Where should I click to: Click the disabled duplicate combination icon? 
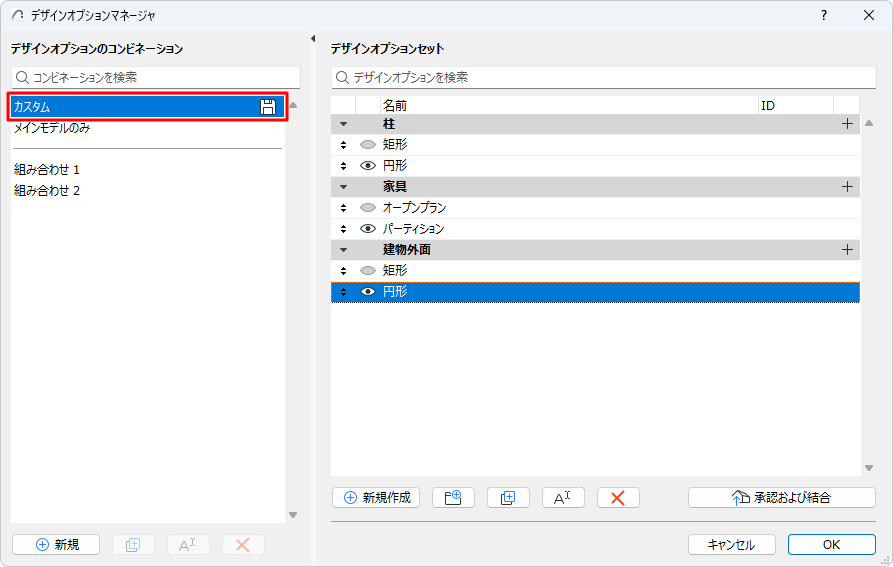133,545
